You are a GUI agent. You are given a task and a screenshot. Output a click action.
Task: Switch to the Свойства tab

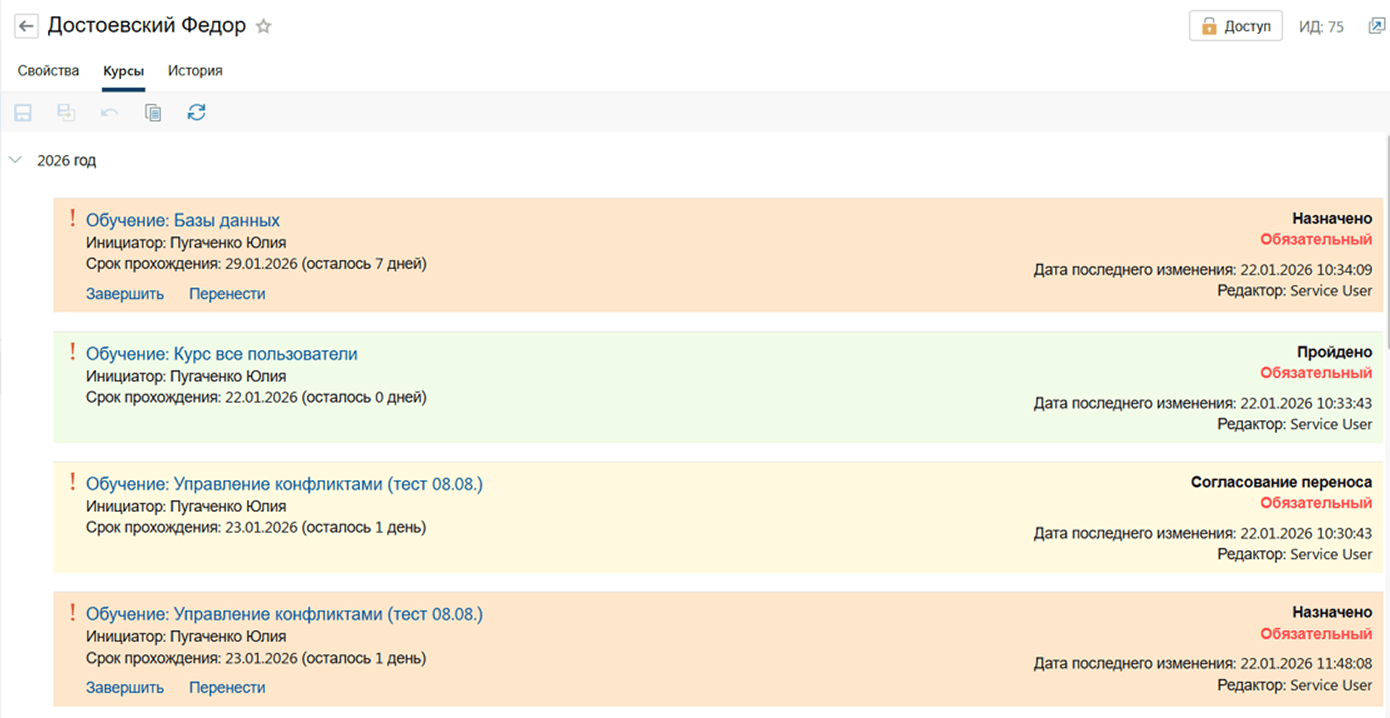(x=48, y=71)
